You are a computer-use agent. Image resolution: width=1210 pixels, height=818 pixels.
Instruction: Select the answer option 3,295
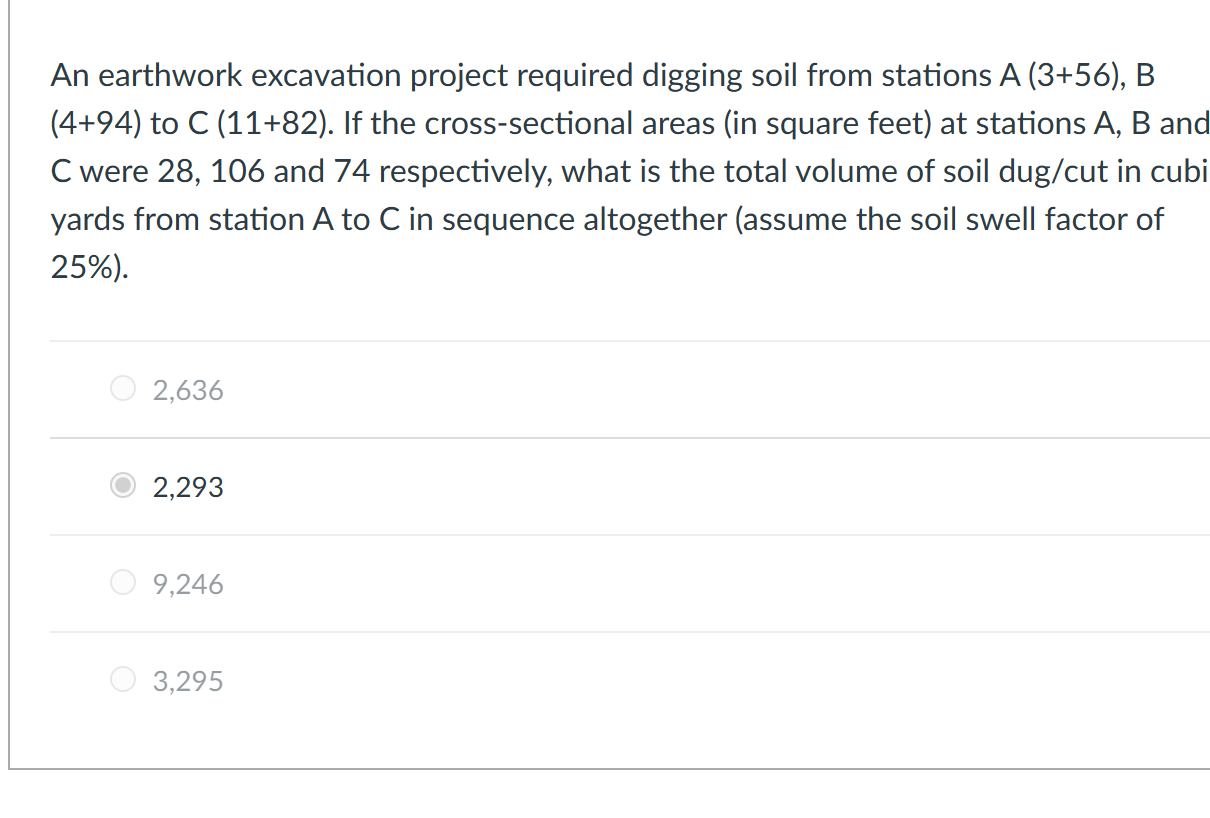(x=186, y=681)
